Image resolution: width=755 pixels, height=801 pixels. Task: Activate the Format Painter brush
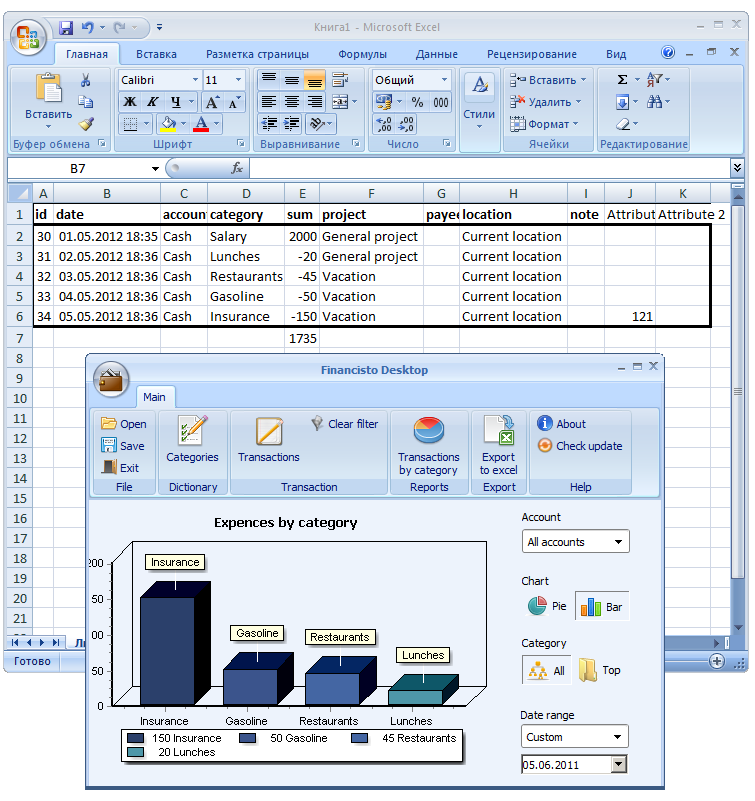pyautogui.click(x=85, y=124)
